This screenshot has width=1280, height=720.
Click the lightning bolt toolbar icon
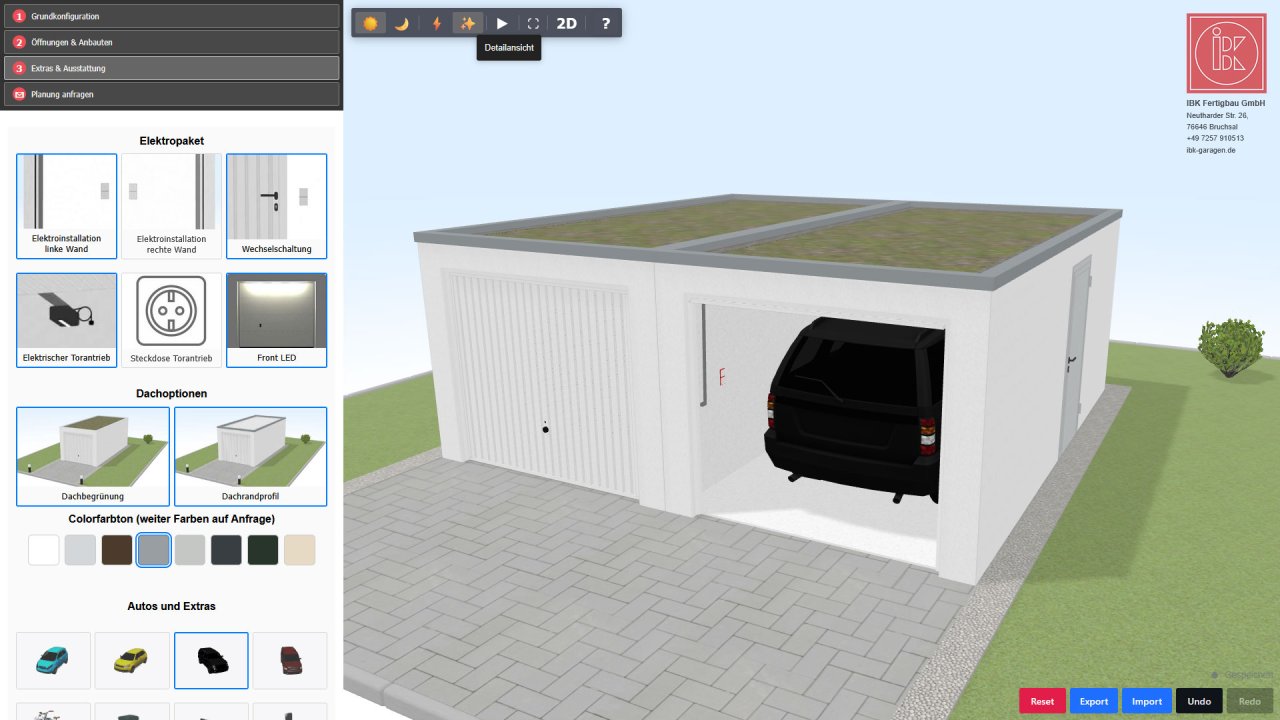(437, 23)
